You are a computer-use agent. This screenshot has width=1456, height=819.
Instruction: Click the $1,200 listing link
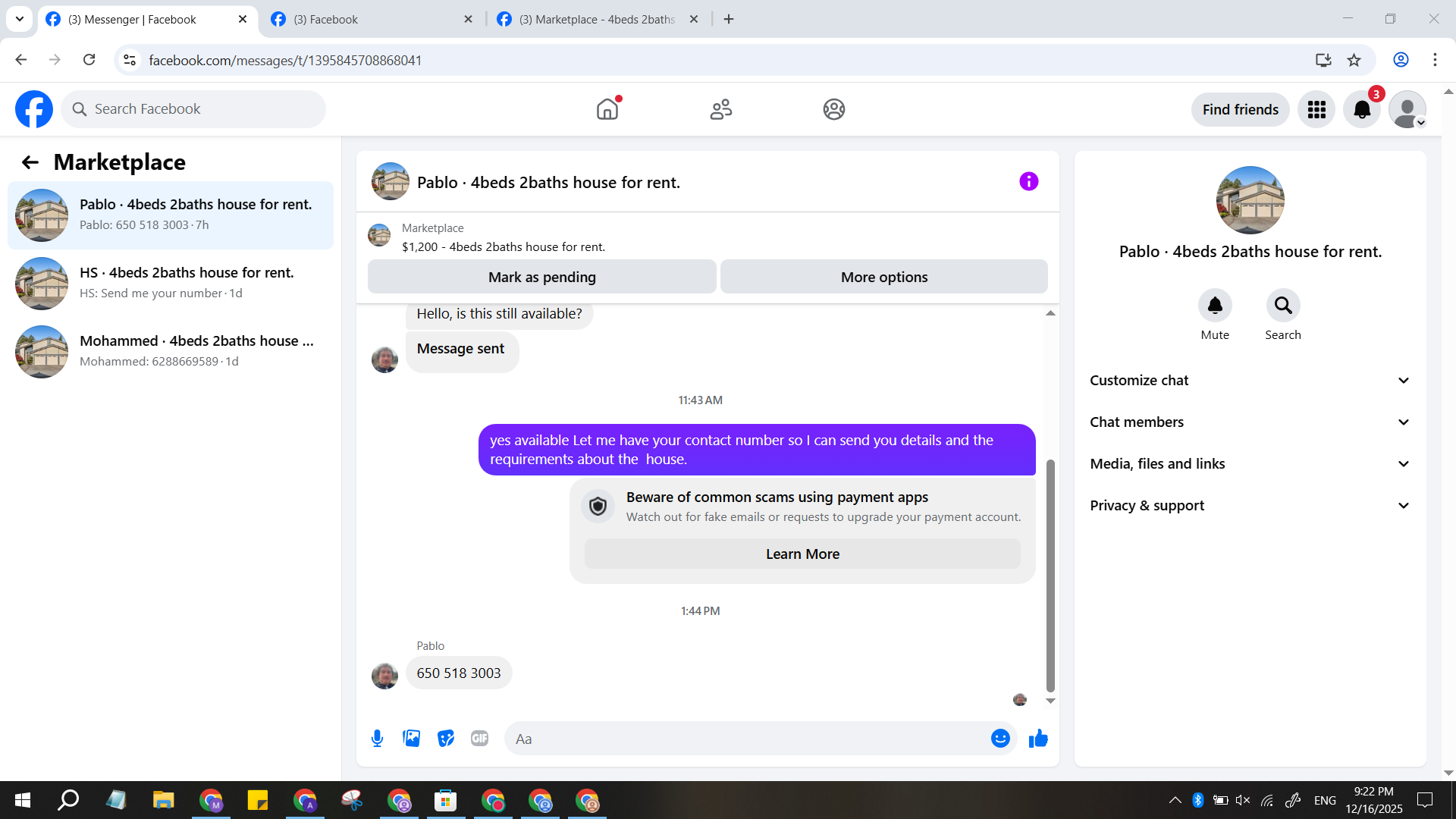(x=504, y=247)
